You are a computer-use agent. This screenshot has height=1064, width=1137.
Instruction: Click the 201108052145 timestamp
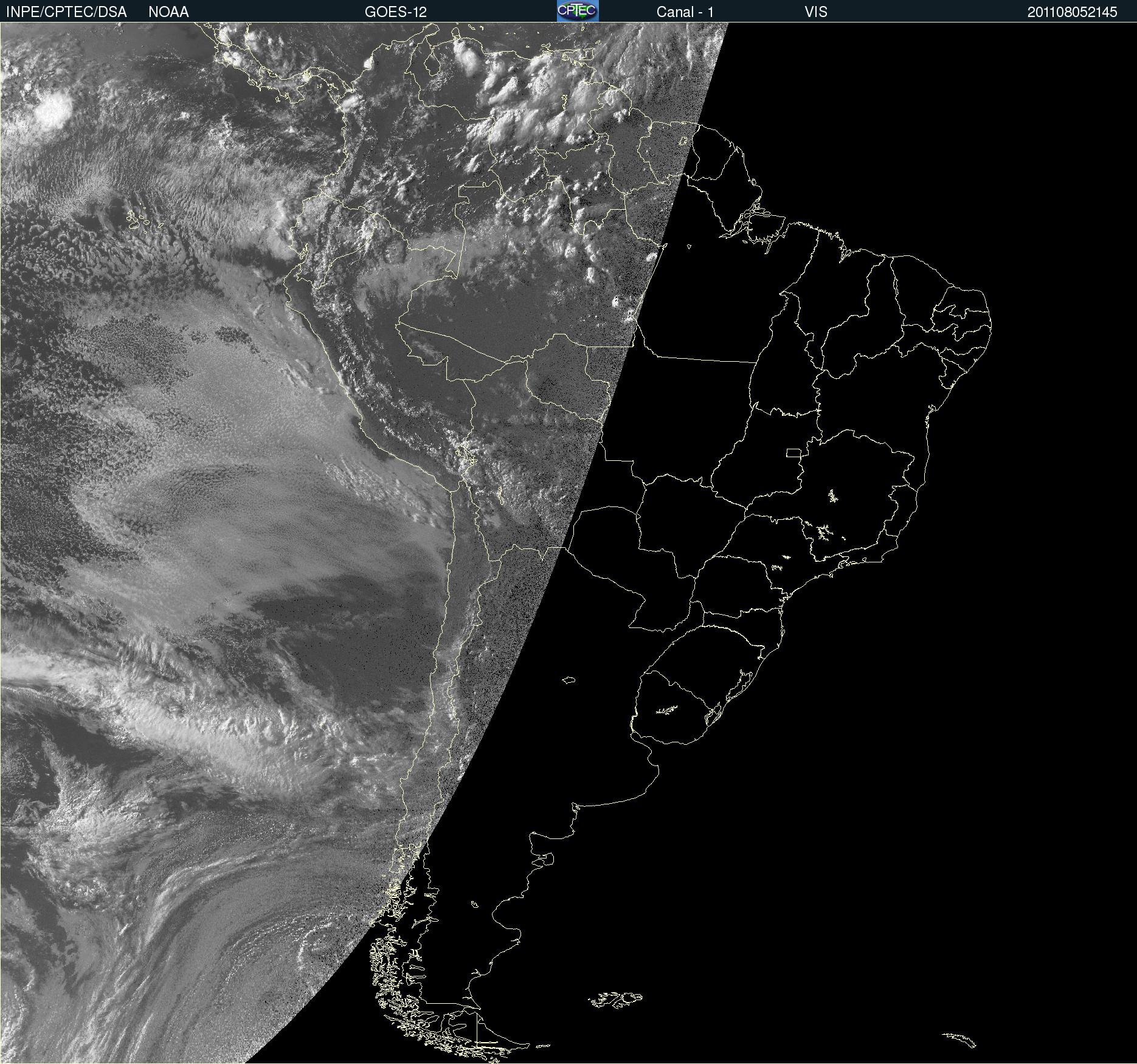pyautogui.click(x=1073, y=12)
